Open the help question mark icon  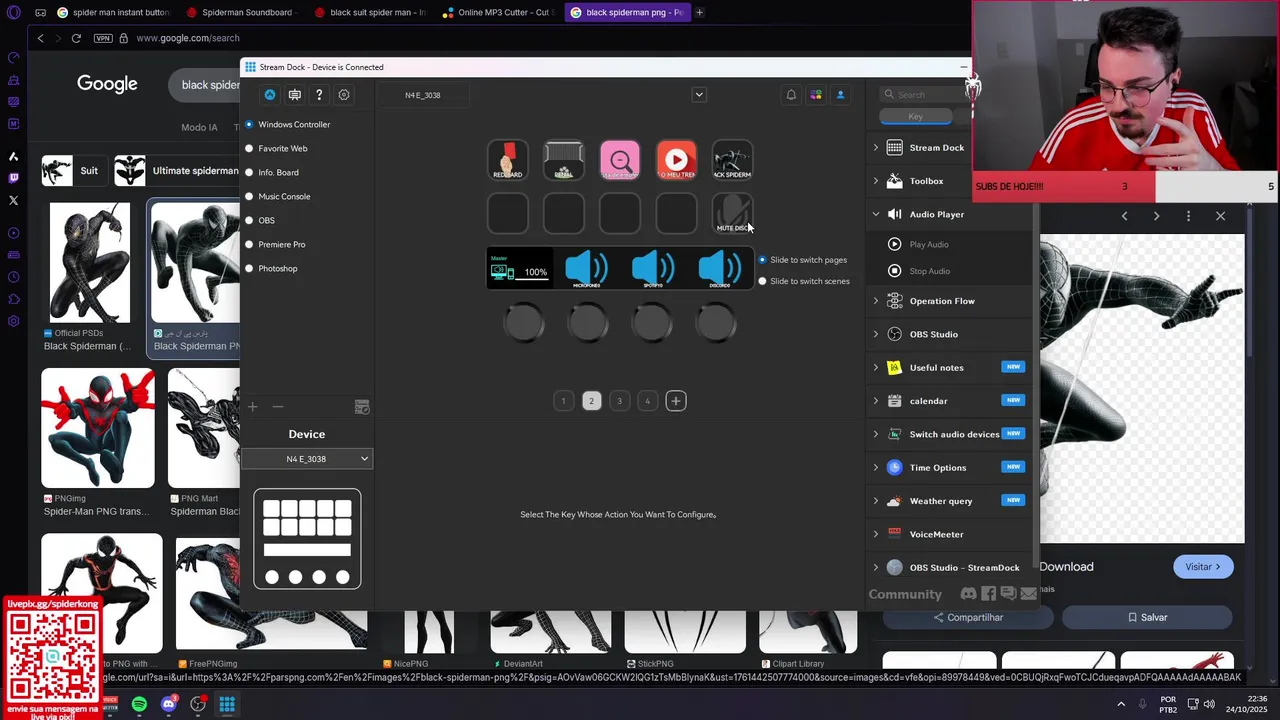(x=319, y=95)
